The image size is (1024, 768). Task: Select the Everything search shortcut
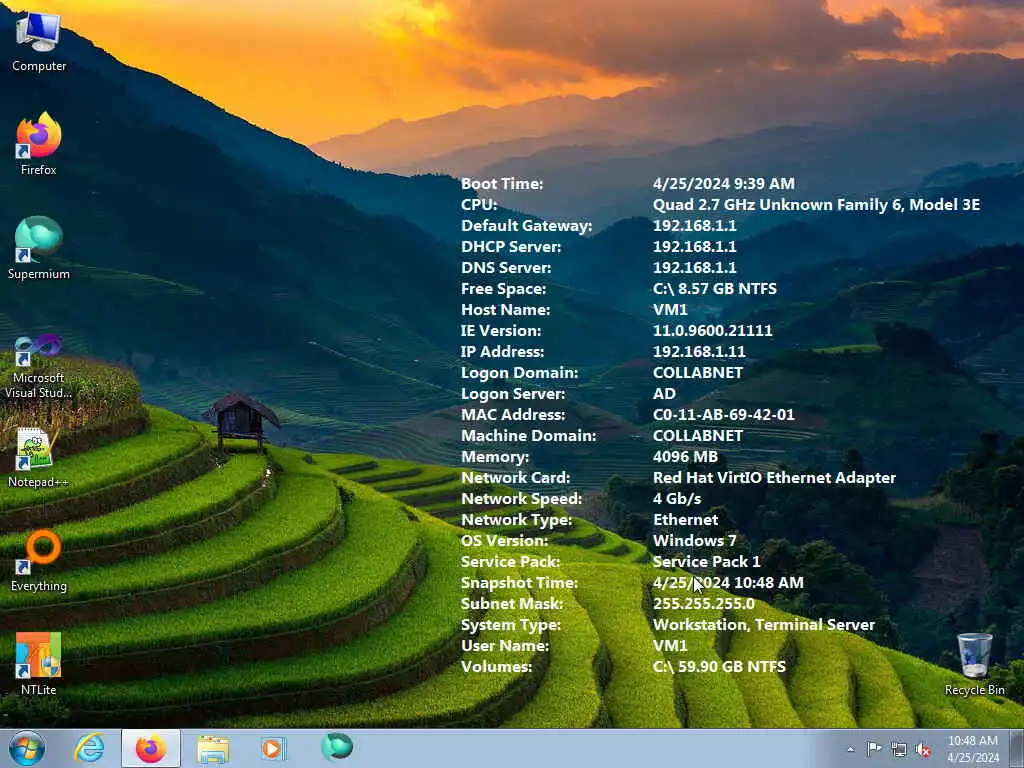pyautogui.click(x=39, y=561)
